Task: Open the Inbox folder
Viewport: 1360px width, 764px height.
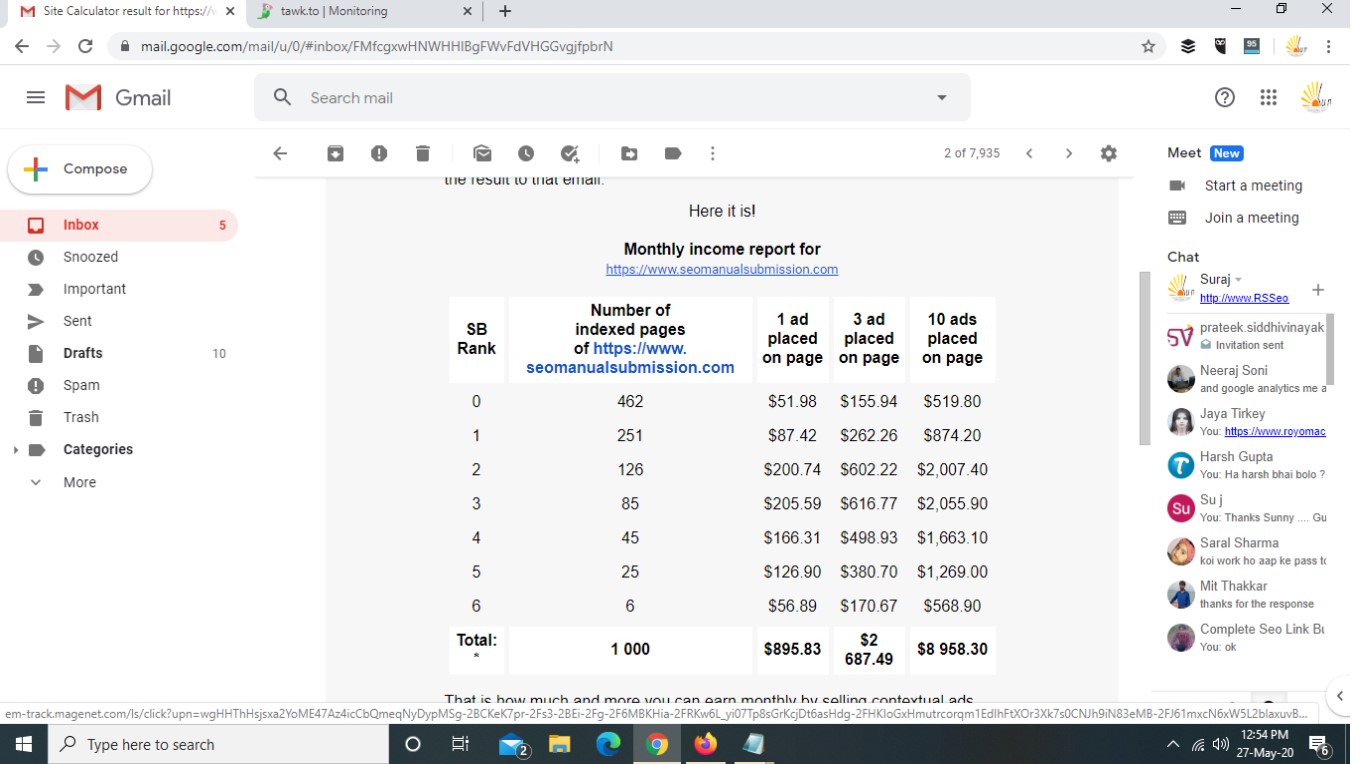Action: click(x=119, y=225)
